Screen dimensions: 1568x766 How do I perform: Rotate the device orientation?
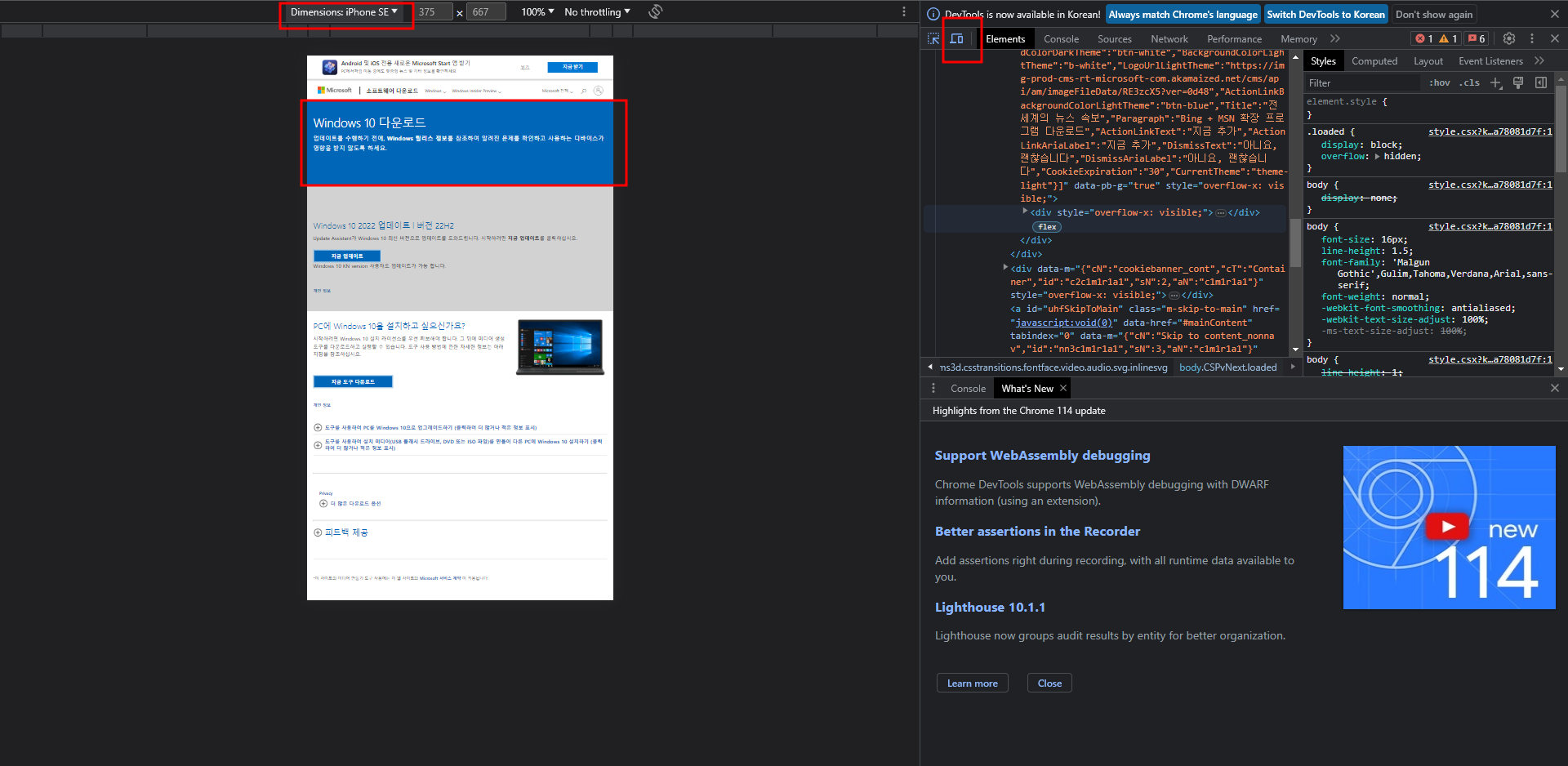[655, 11]
